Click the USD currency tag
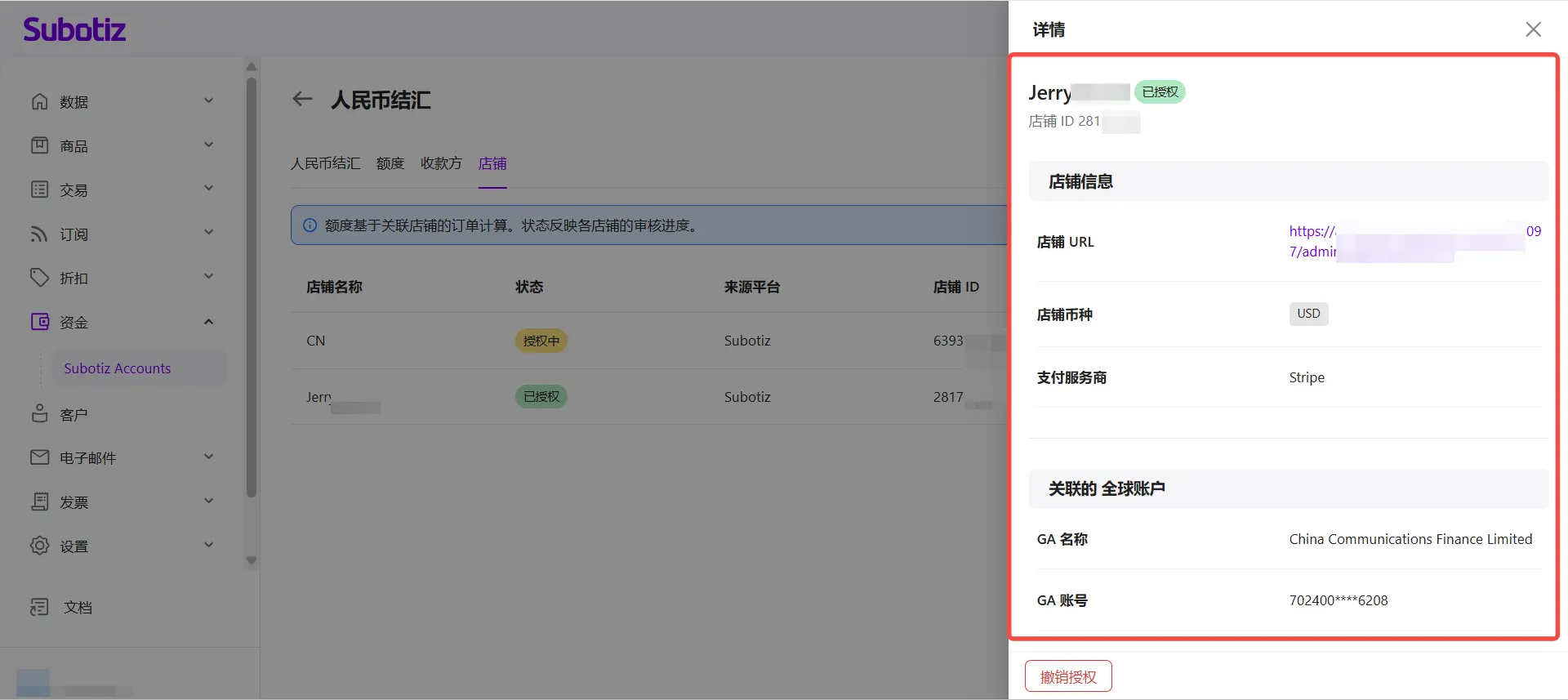 click(1308, 314)
